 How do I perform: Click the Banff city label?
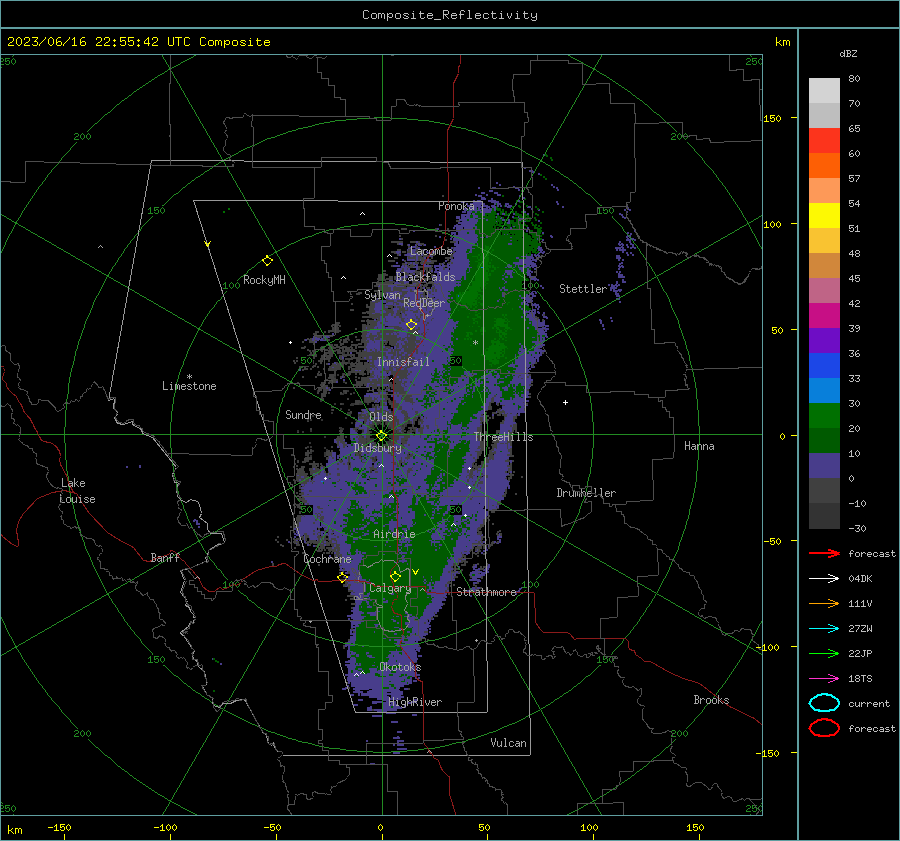(x=165, y=557)
